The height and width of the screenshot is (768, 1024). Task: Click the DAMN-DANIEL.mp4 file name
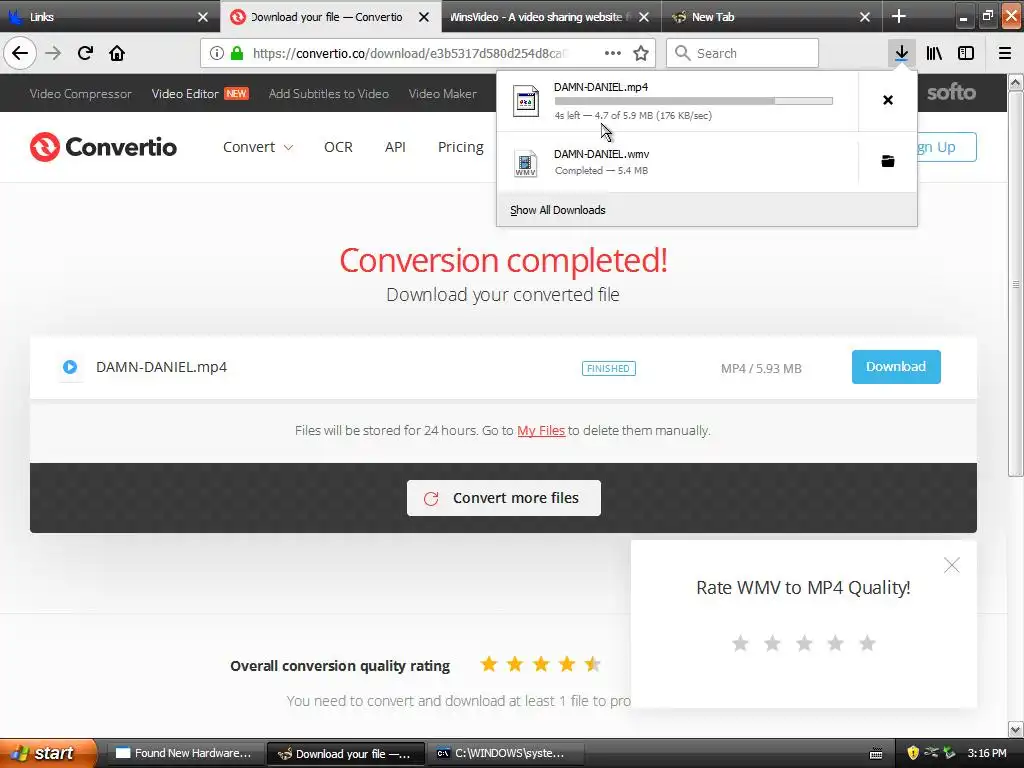coord(161,367)
